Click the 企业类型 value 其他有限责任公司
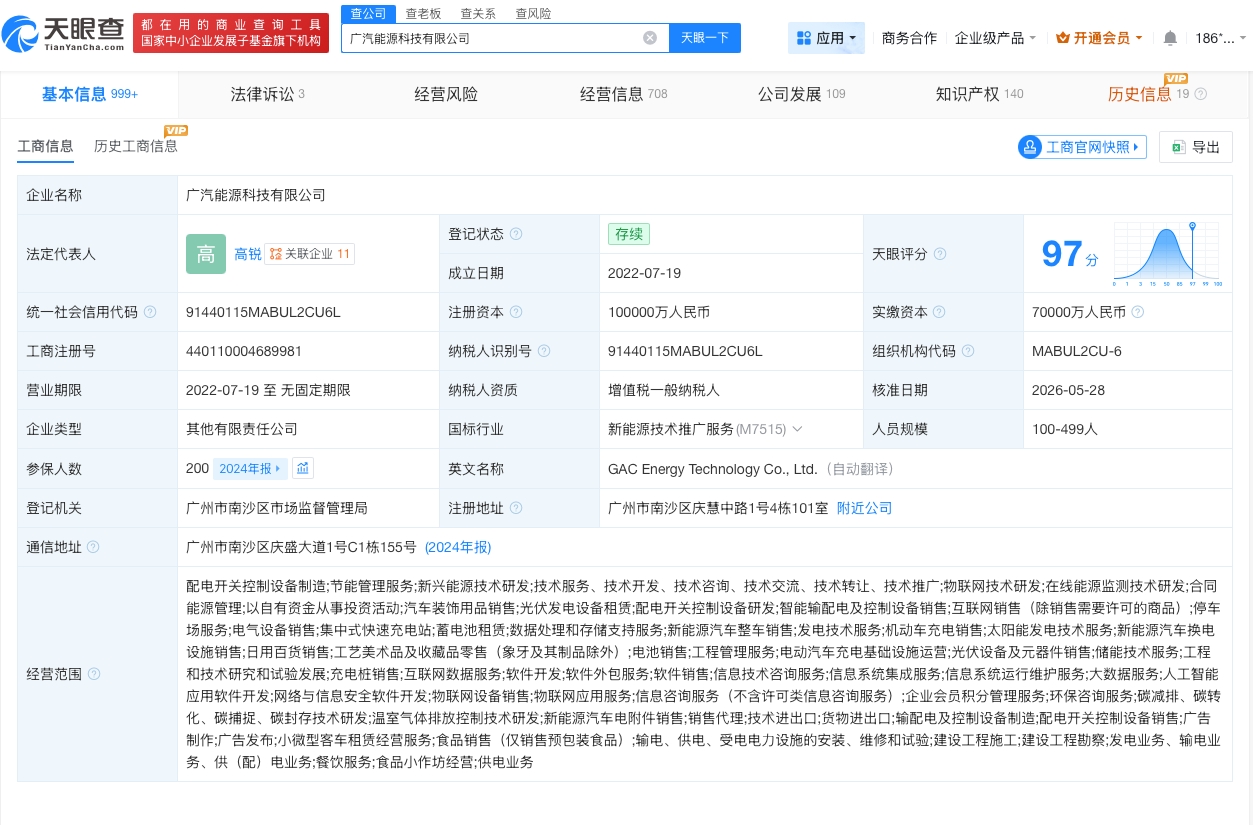The height and width of the screenshot is (825, 1253). point(242,429)
